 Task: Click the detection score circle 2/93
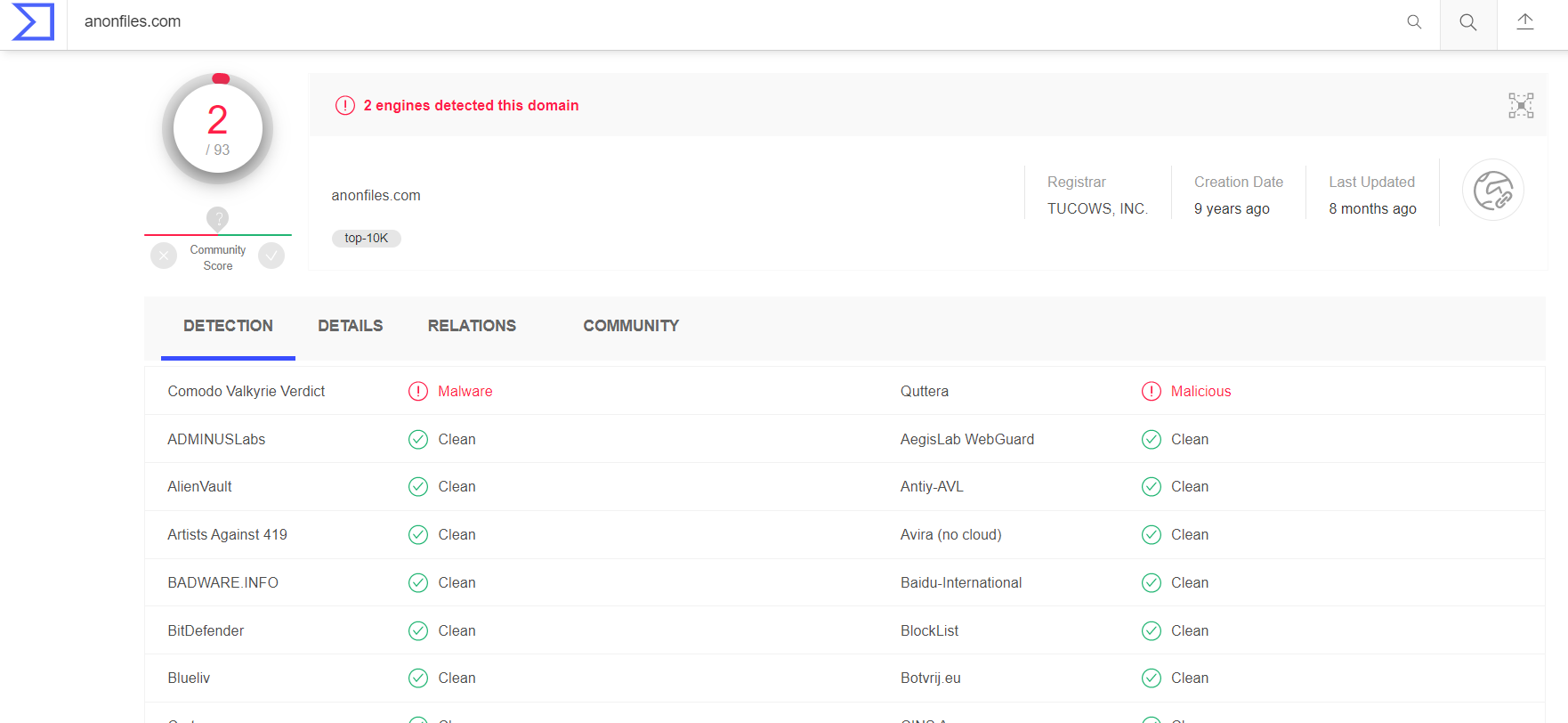[218, 129]
